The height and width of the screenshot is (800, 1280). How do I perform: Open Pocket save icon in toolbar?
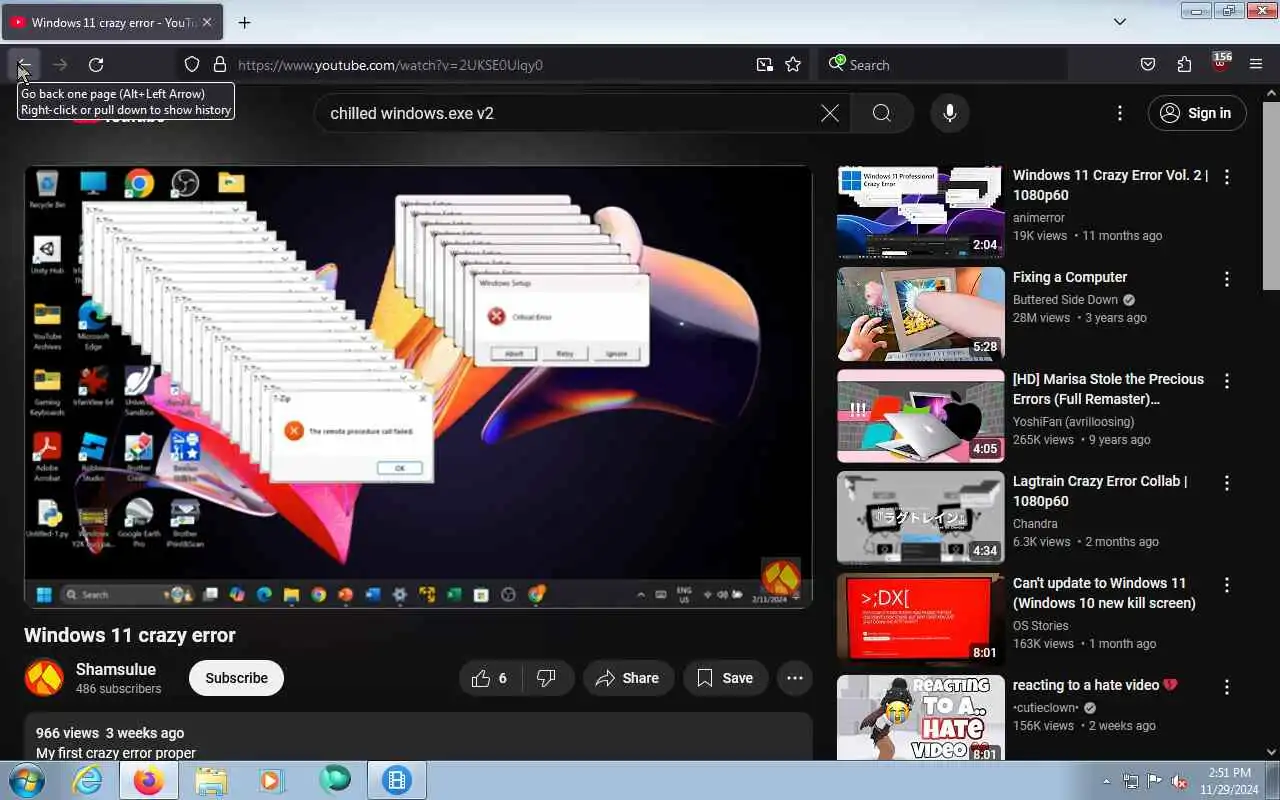coord(1148,65)
